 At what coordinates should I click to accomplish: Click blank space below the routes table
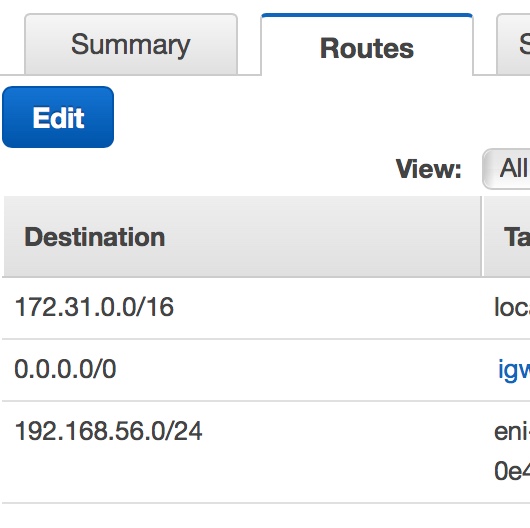[265, 516]
